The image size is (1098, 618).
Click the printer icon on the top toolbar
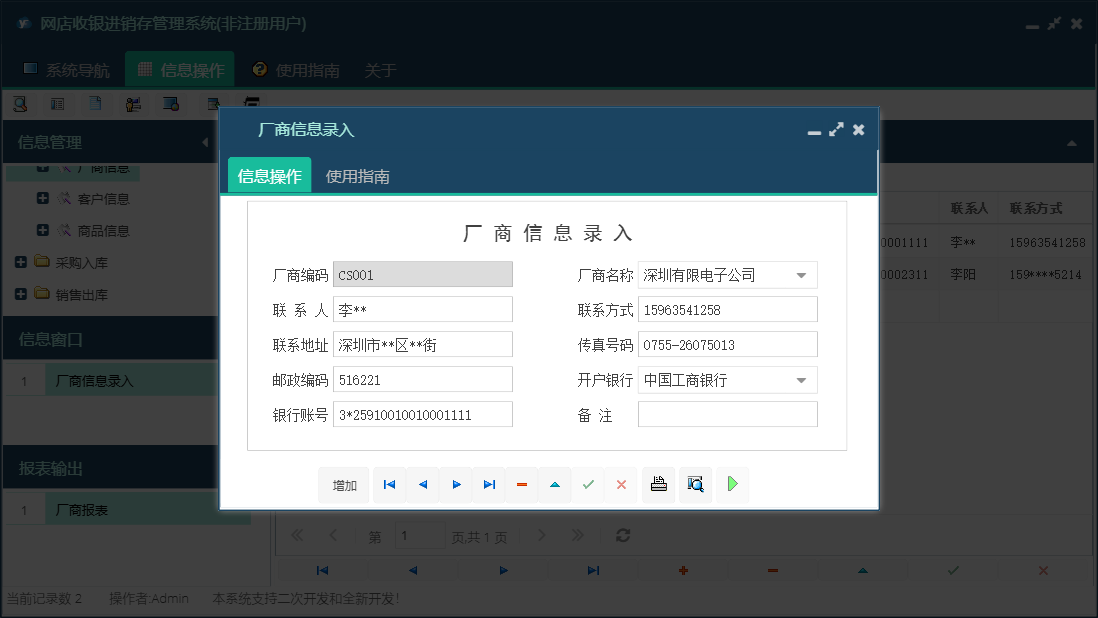coord(252,102)
